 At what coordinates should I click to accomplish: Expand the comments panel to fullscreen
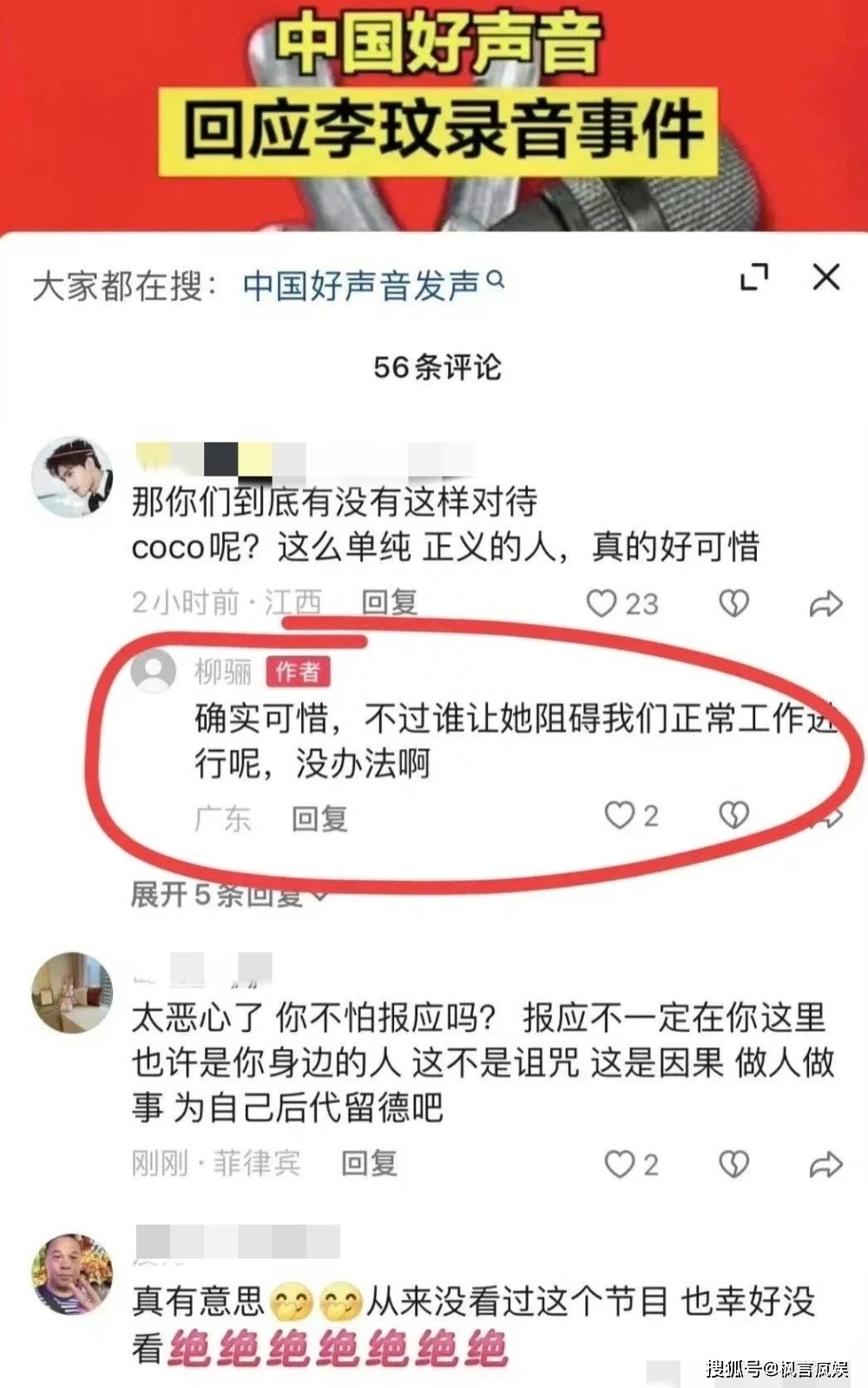[x=754, y=277]
